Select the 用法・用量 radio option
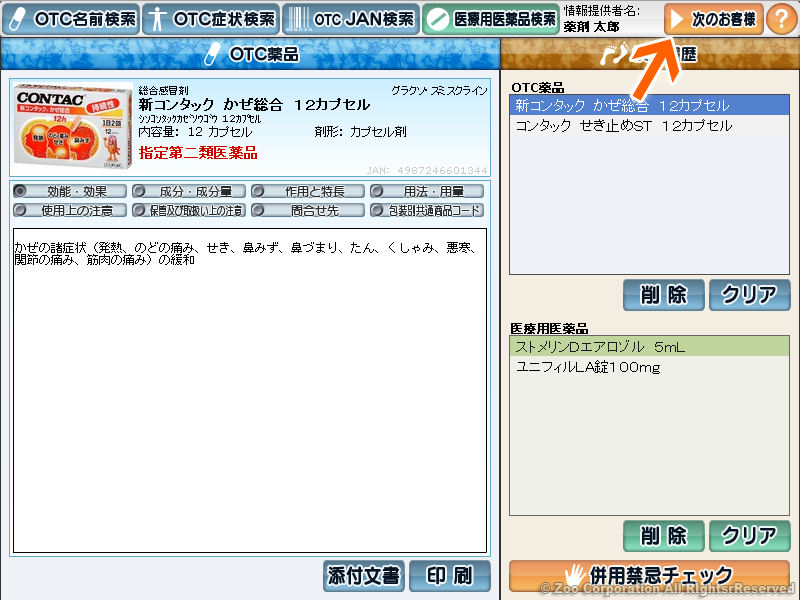 point(427,191)
